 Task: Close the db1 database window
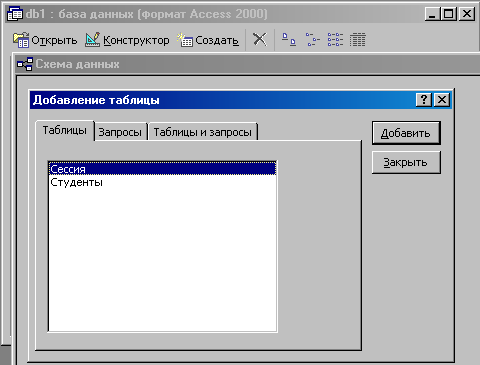coord(467,14)
